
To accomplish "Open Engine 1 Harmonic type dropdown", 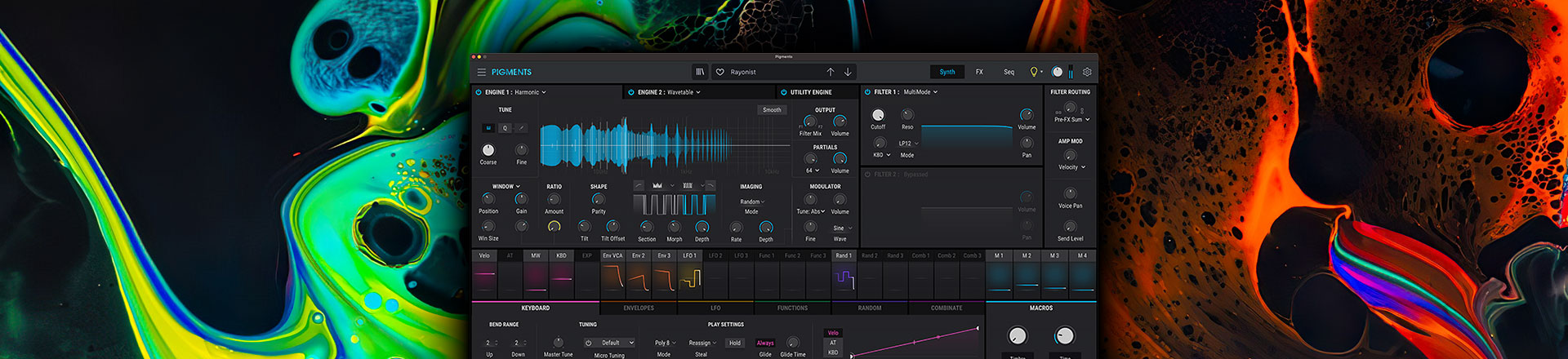I will tap(530, 92).
